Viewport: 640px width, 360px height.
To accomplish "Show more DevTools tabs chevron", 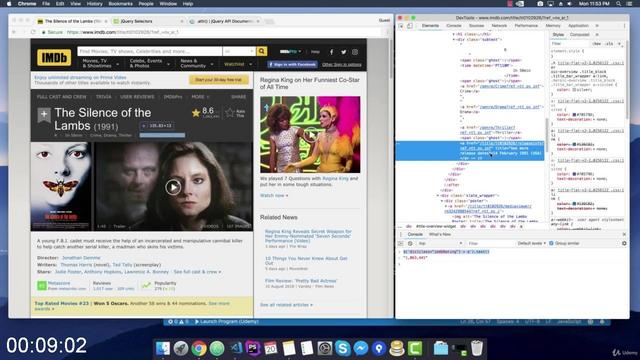I will click(x=597, y=26).
